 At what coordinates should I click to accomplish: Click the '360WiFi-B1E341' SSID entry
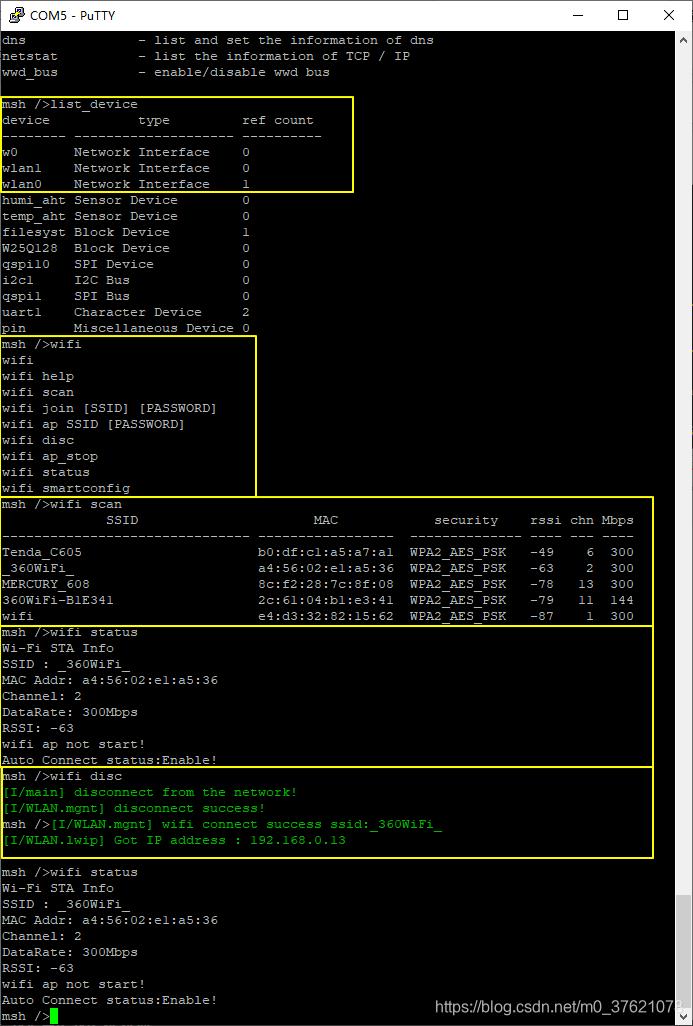58,600
